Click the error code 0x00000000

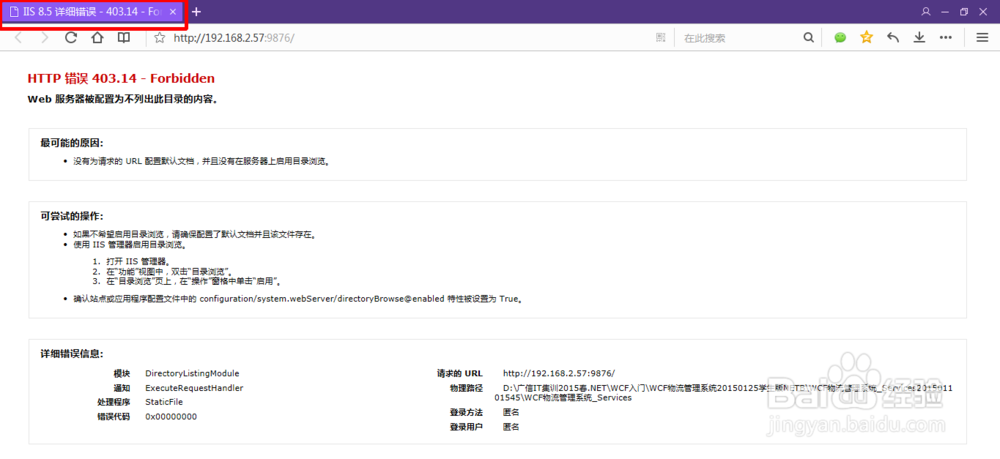(x=171, y=417)
